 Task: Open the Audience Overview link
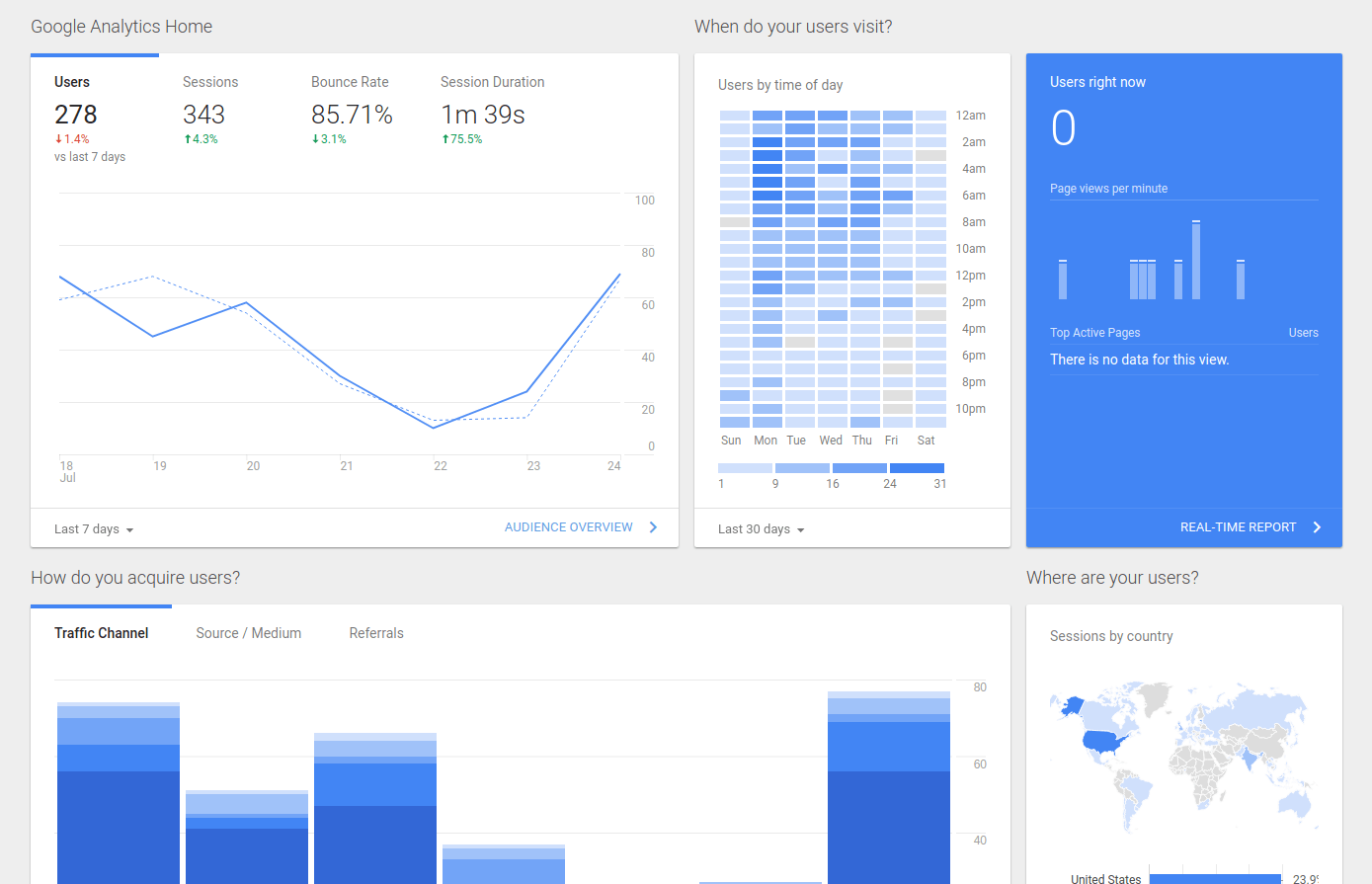569,527
